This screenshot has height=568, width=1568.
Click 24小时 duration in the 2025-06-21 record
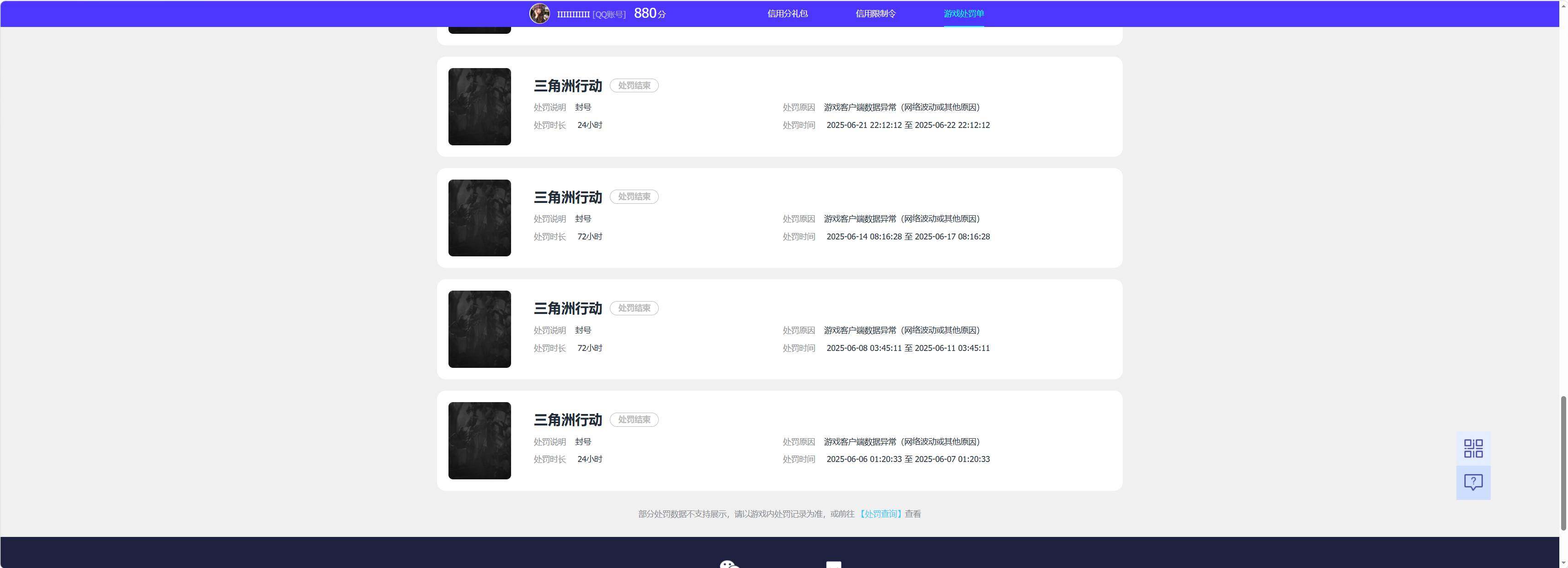[x=590, y=125]
